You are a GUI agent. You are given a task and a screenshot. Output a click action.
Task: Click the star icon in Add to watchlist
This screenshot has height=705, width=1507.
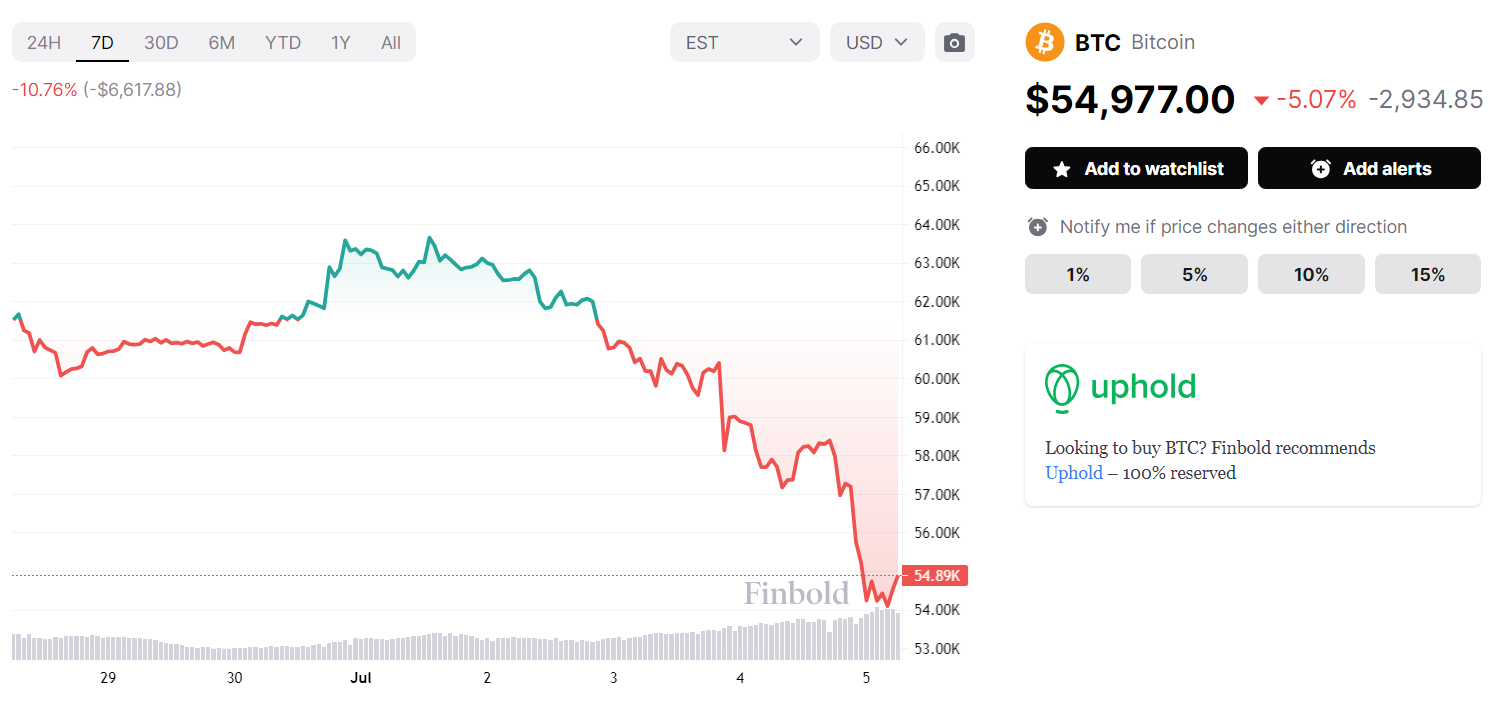[1062, 169]
